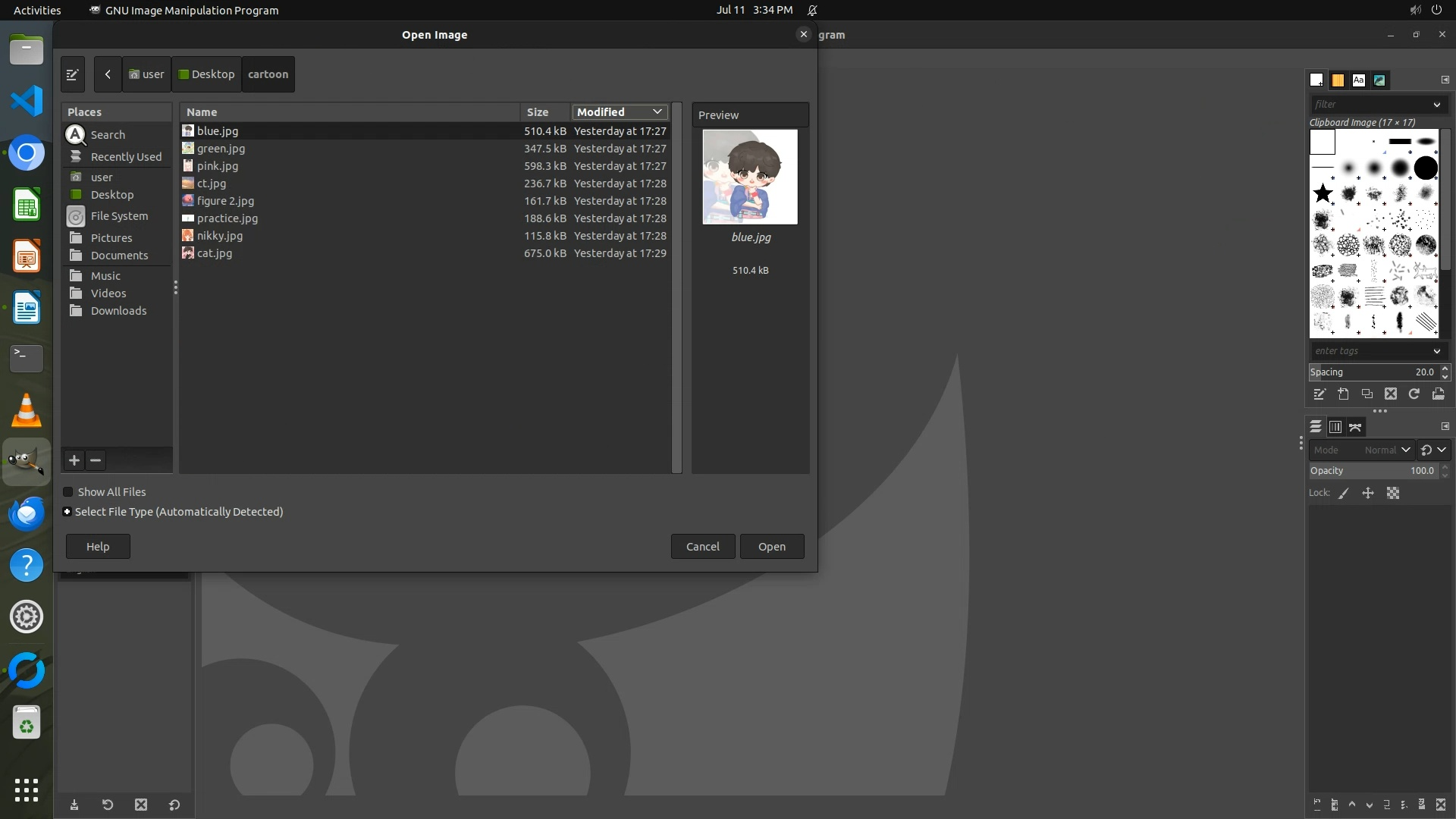Viewport: 1456px width, 819px height.
Task: Click the type-a-file-name pencil icon
Action: click(x=73, y=74)
